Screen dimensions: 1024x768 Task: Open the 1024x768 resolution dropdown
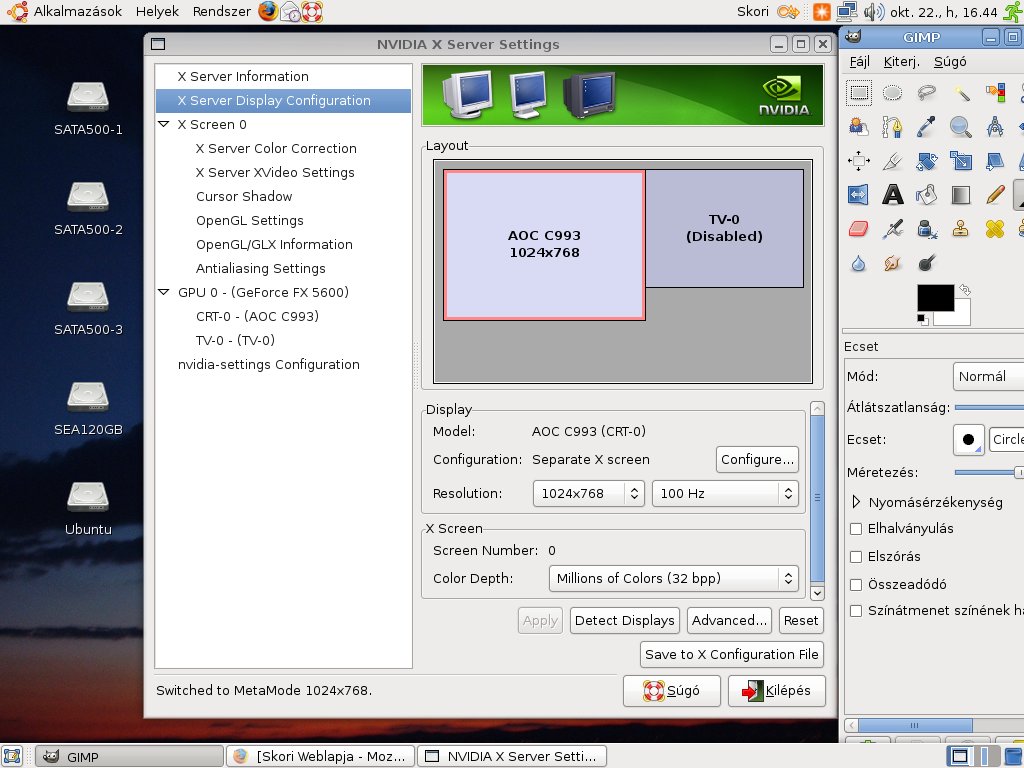click(590, 493)
